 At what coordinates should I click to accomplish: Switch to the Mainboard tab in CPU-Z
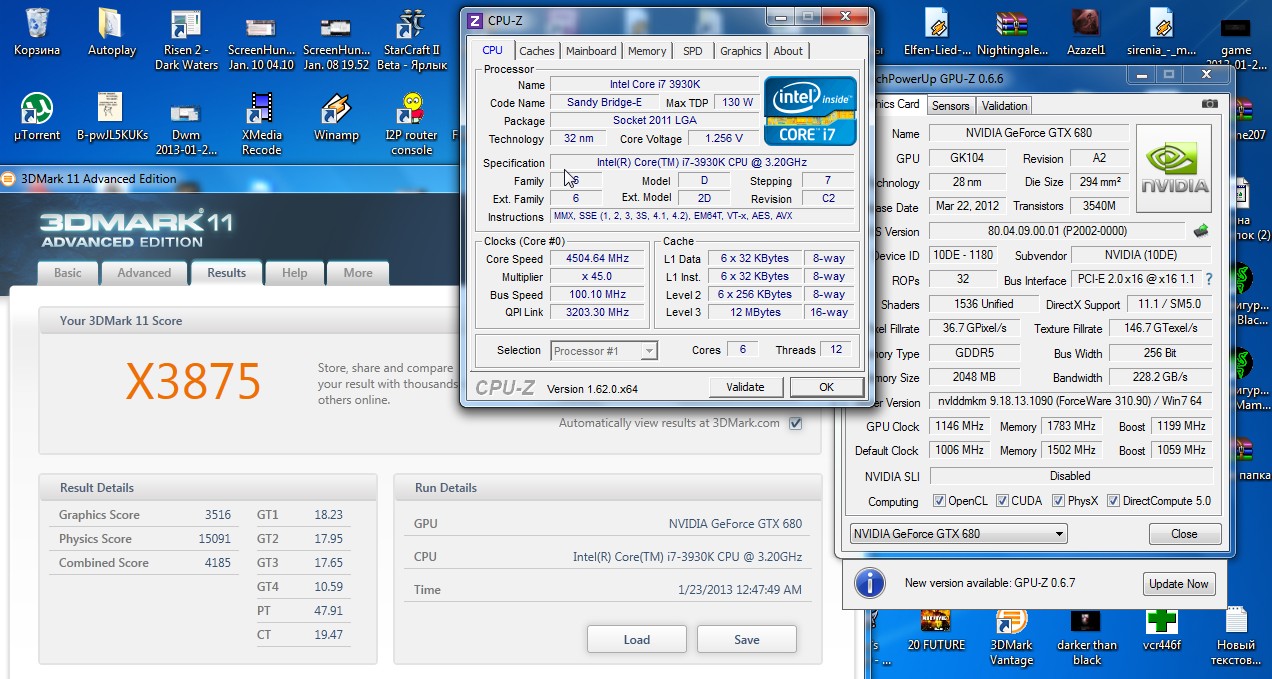point(591,51)
